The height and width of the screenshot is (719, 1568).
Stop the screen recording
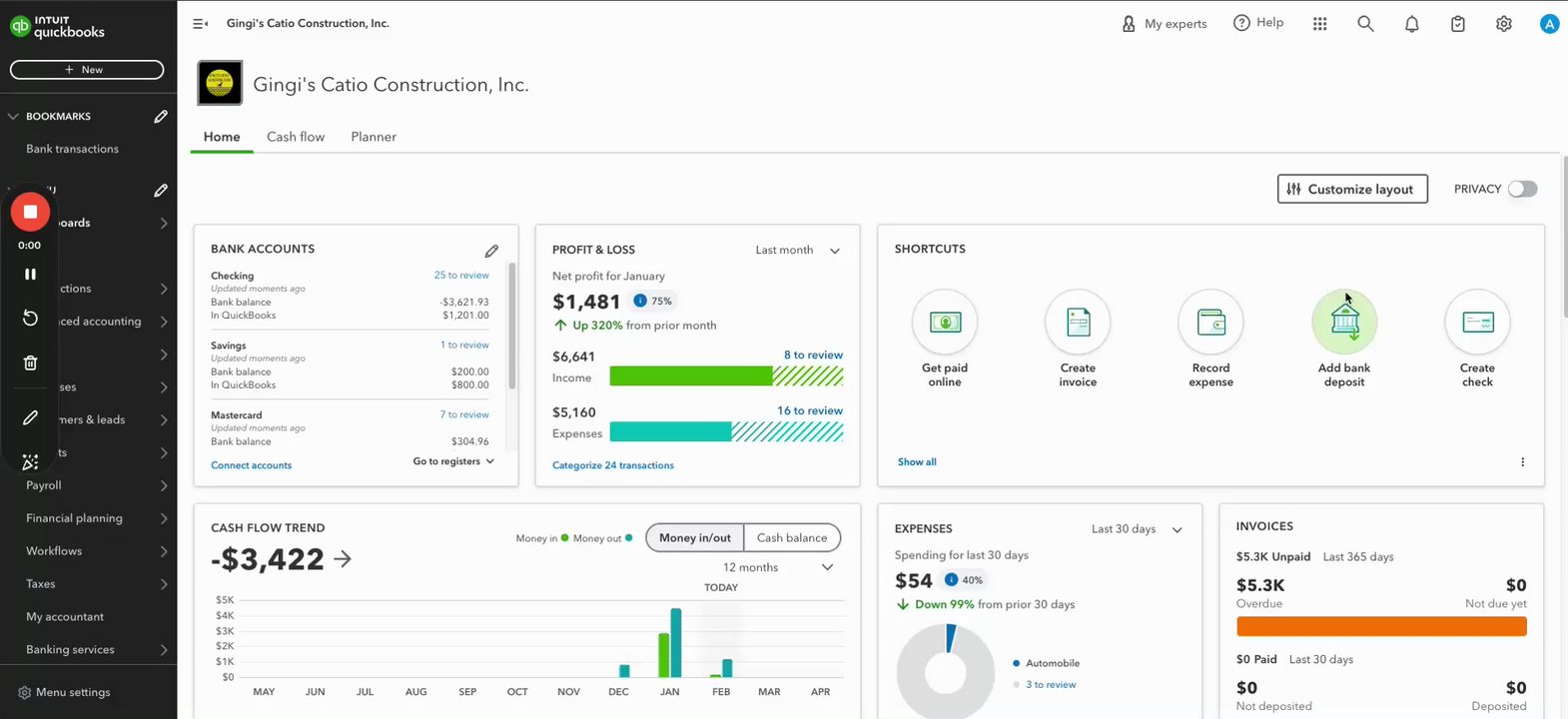(x=30, y=212)
